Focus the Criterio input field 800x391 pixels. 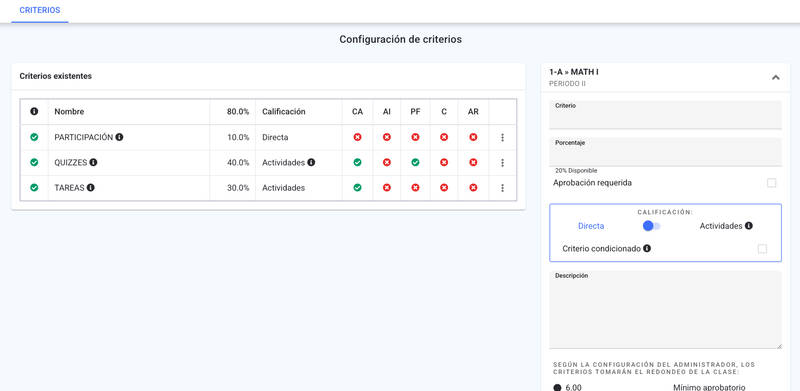[x=665, y=115]
